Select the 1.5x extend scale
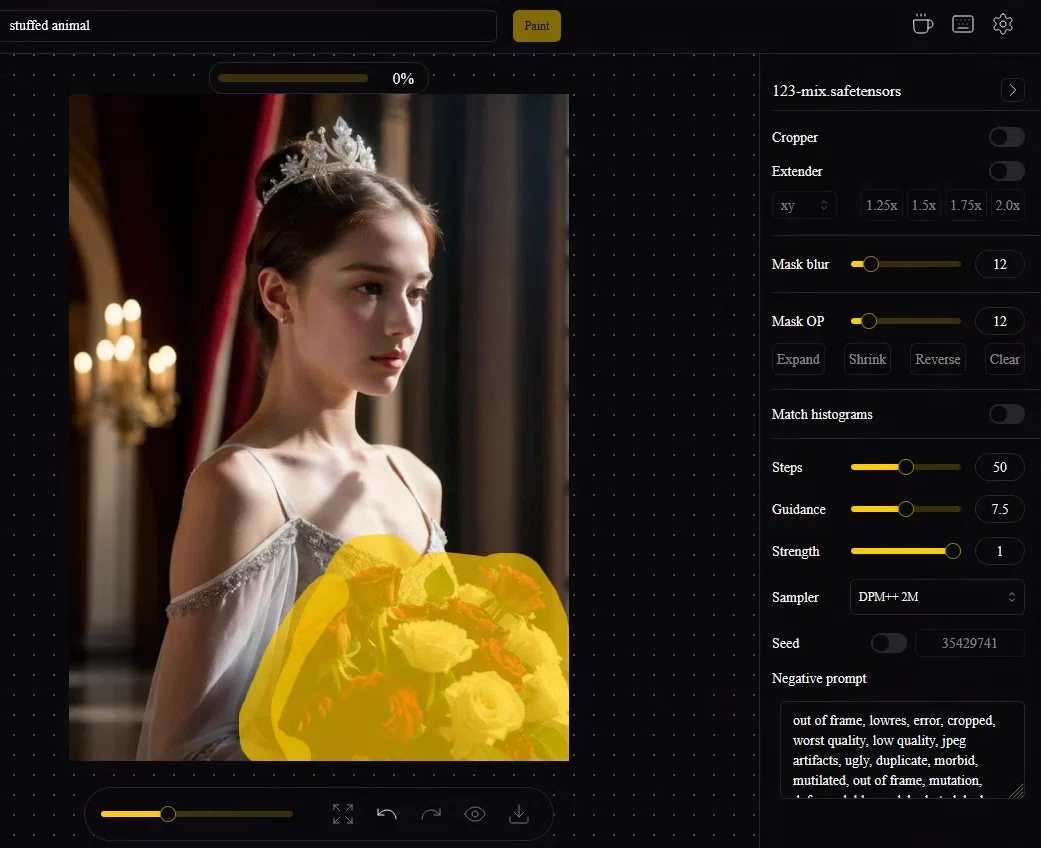 (x=923, y=205)
